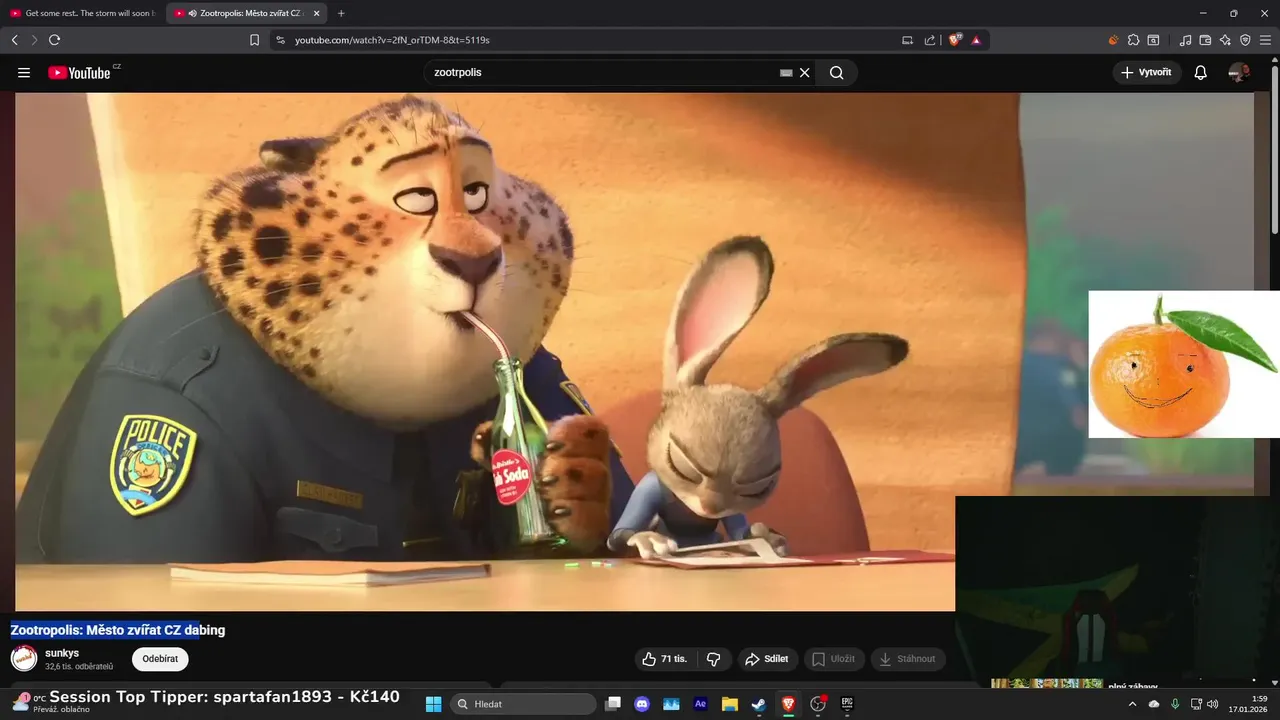This screenshot has height=720, width=1280.
Task: Open the Brave playlist music-note icon
Action: [1186, 40]
